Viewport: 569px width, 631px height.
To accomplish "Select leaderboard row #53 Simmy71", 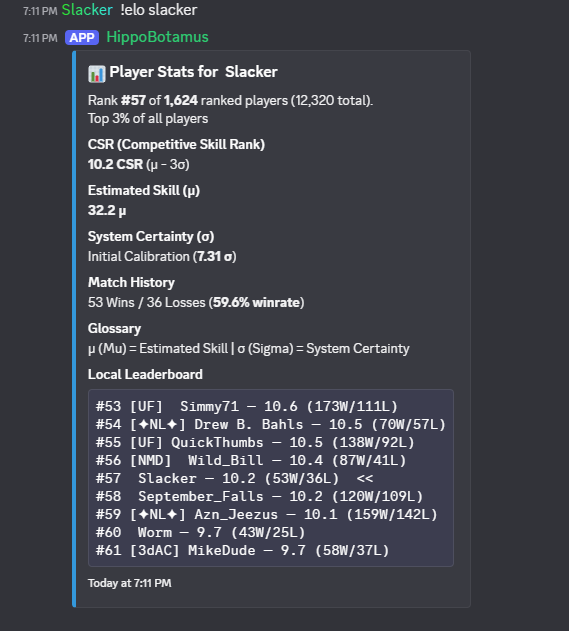I will (247, 406).
